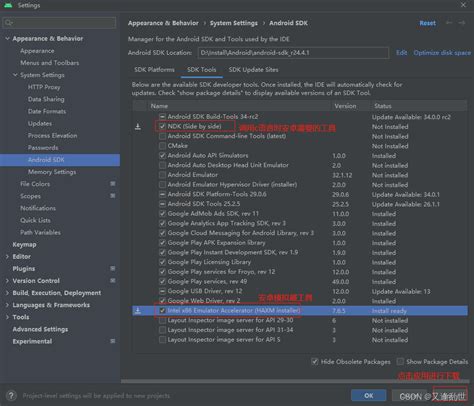The width and height of the screenshot is (474, 406).
Task: Click the Android SDK Location field
Action: pos(293,53)
